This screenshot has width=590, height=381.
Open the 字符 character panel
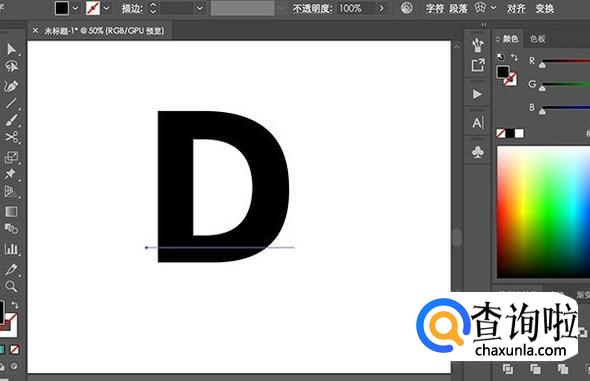point(435,8)
